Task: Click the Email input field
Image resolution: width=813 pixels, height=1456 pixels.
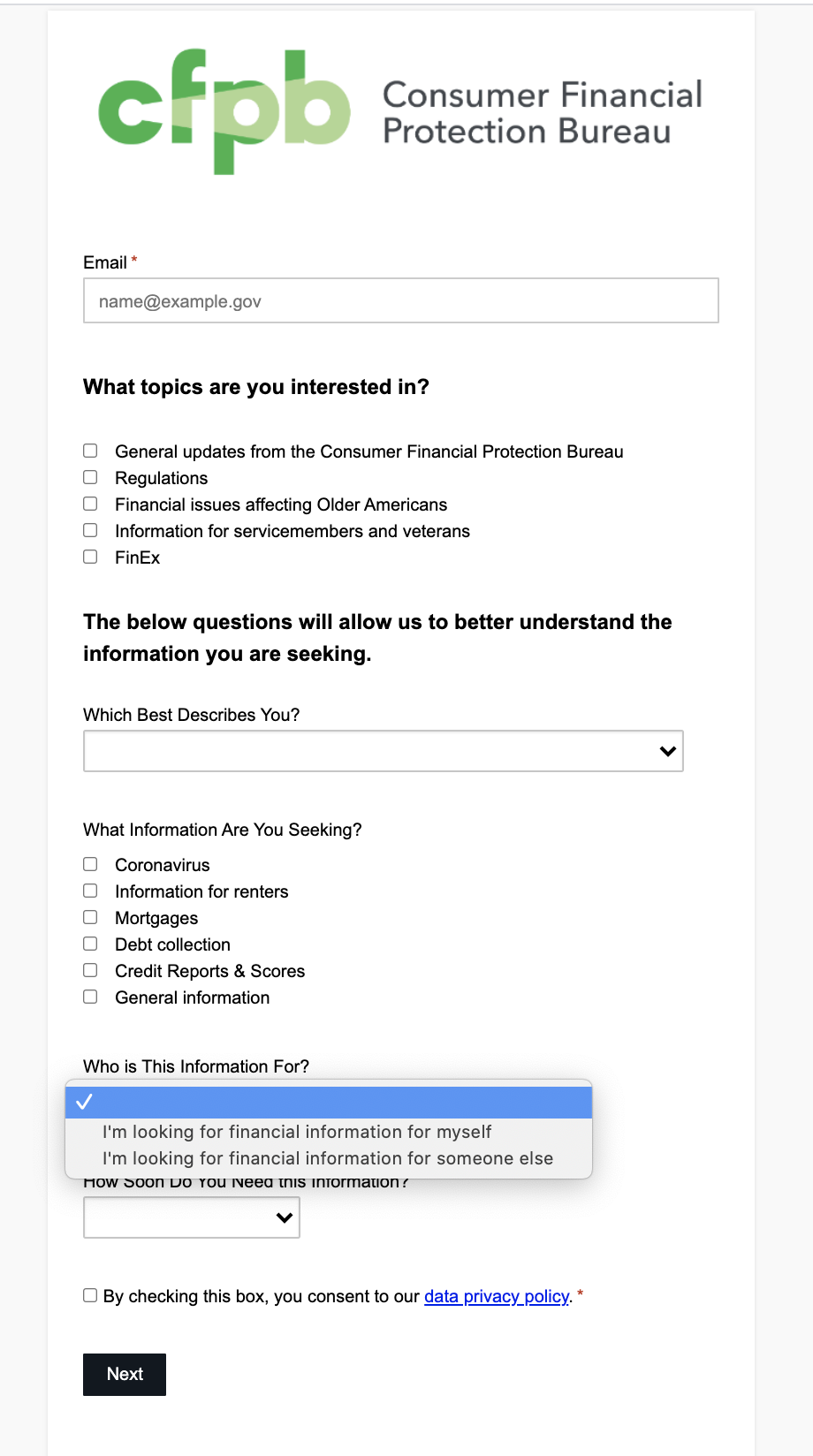Action: point(400,301)
